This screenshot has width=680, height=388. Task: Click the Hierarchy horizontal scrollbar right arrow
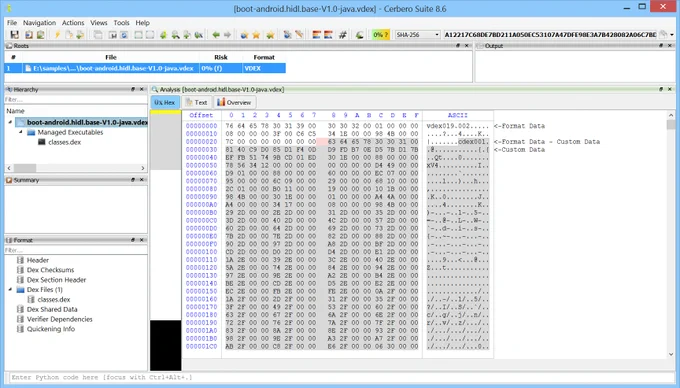pyautogui.click(x=143, y=168)
